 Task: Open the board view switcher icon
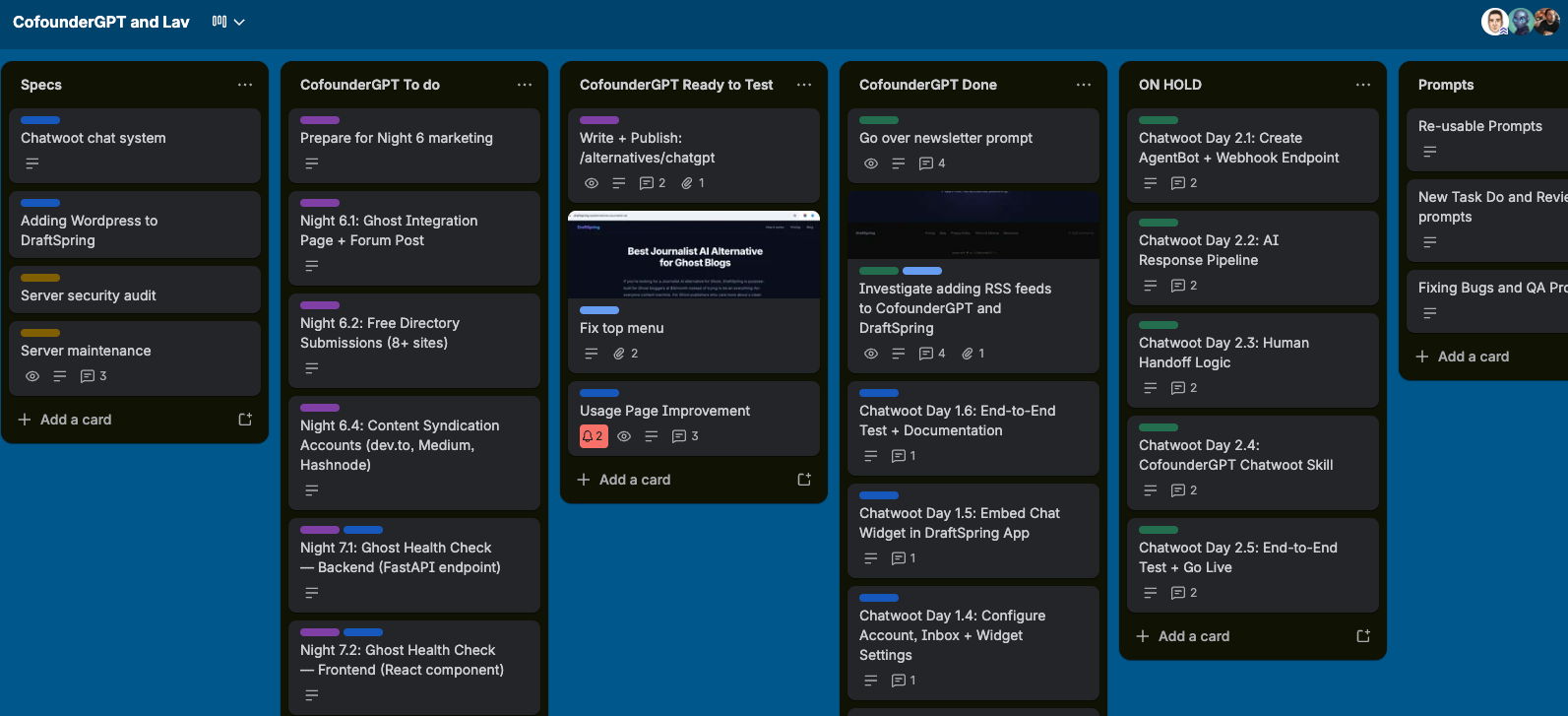(x=220, y=22)
